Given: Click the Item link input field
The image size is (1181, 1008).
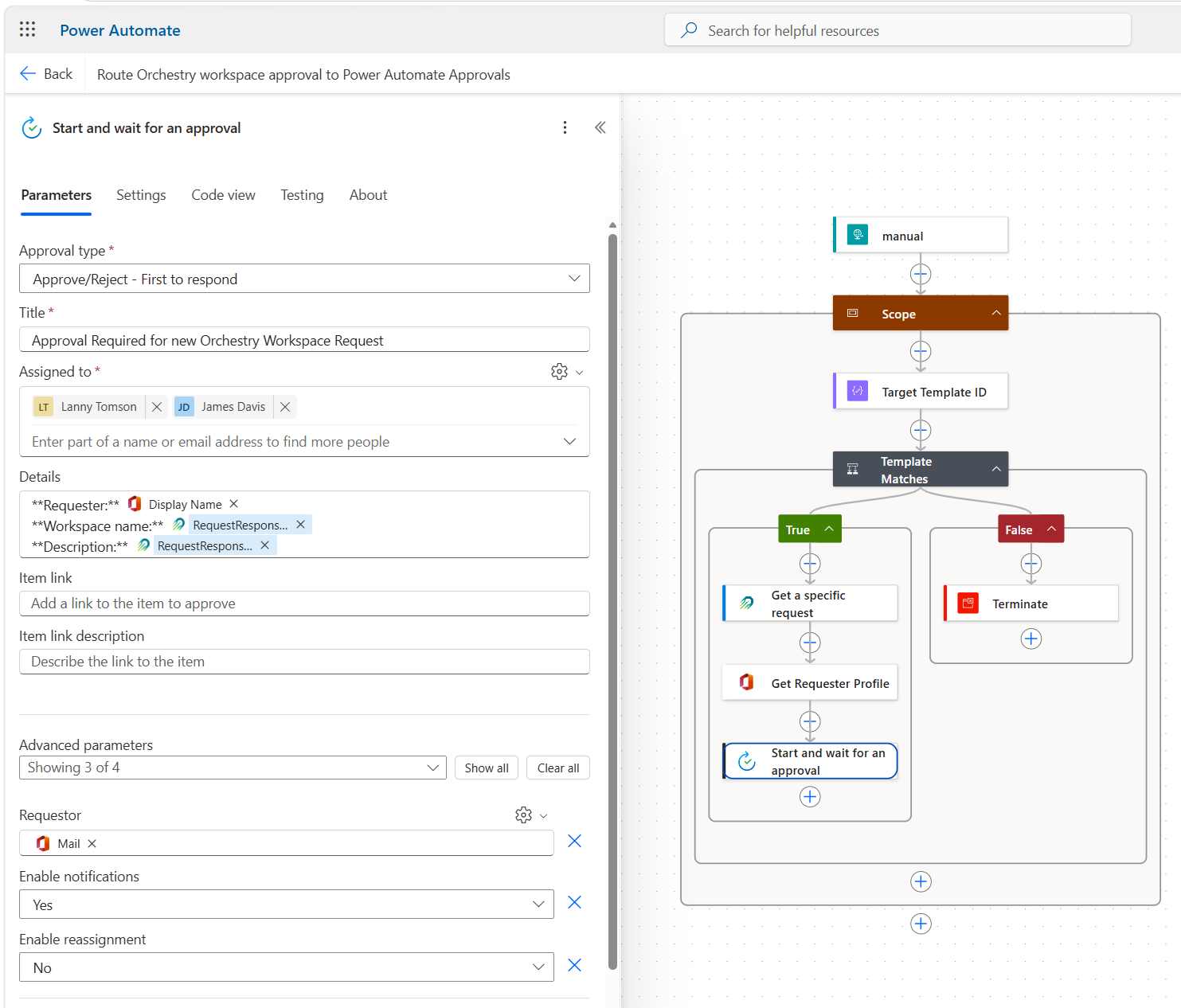Looking at the screenshot, I should (304, 604).
